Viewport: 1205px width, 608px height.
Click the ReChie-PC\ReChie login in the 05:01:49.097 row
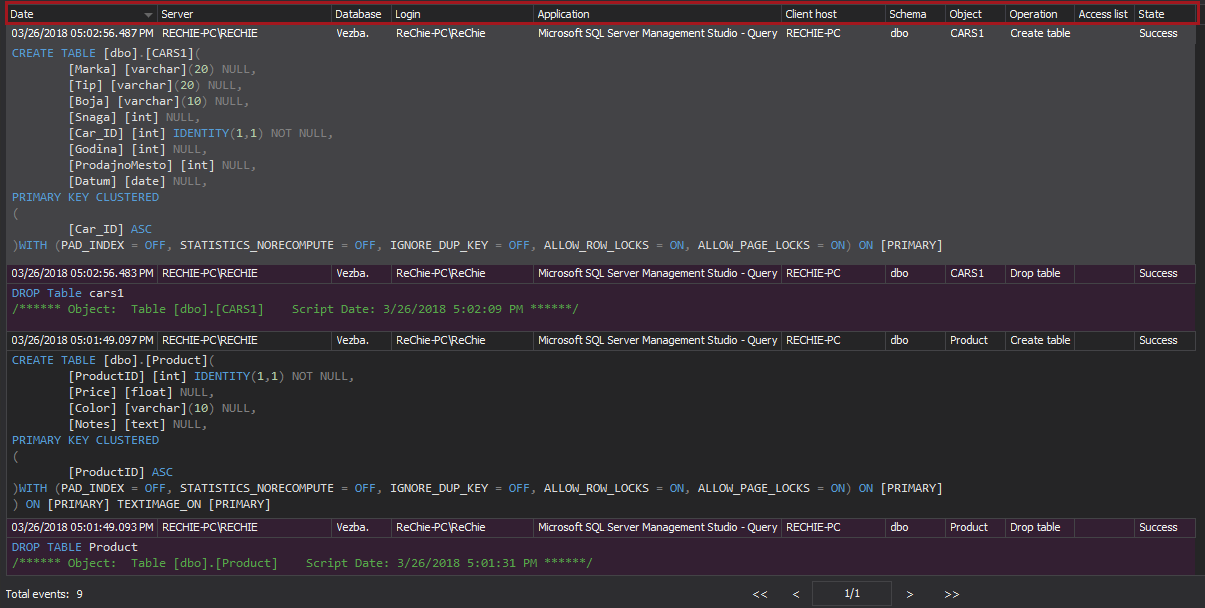[462, 340]
